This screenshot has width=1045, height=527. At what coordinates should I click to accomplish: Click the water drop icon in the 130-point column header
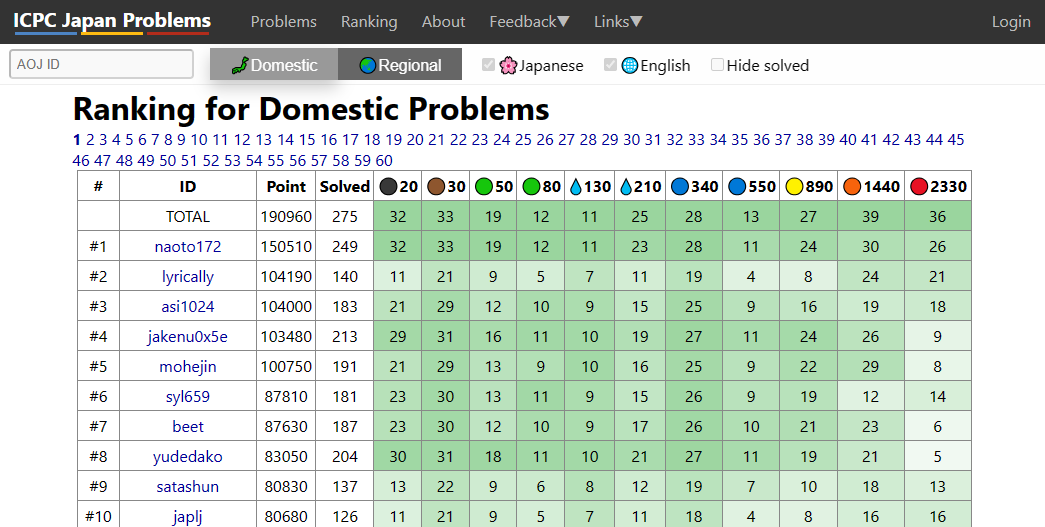tap(575, 187)
